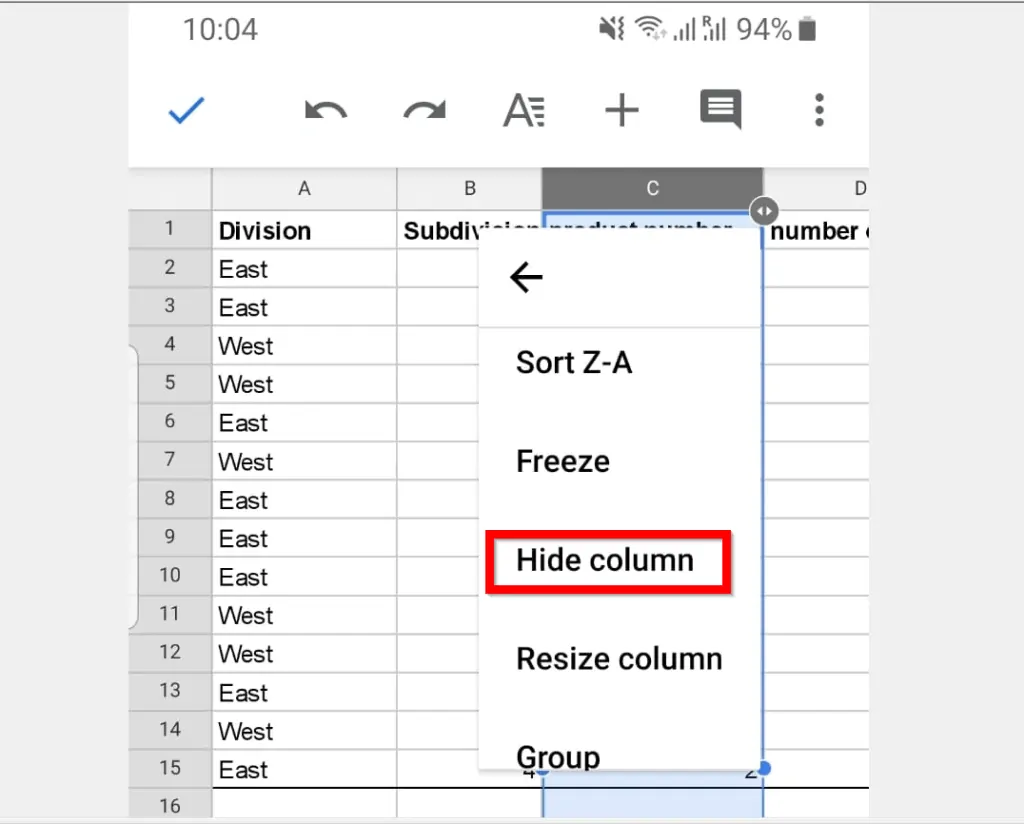Tap the plus icon to insert content

click(x=622, y=111)
